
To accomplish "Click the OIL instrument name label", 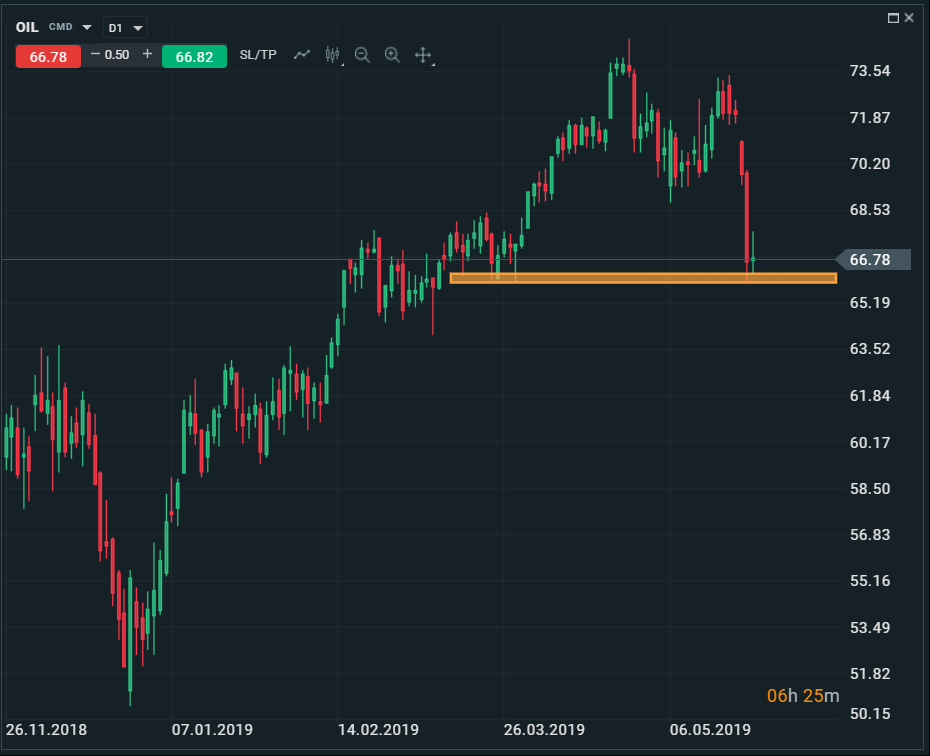I will point(27,27).
